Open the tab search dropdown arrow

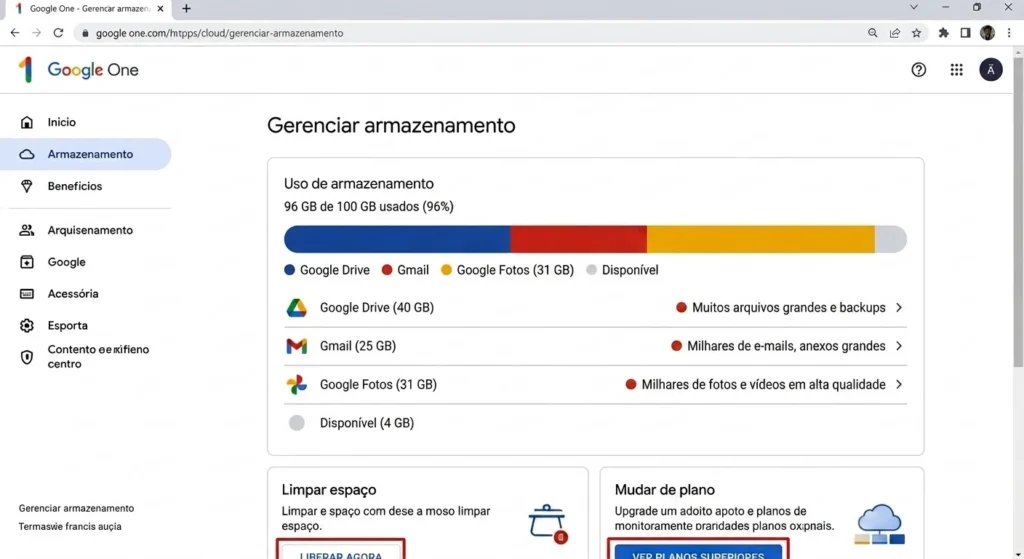point(914,8)
